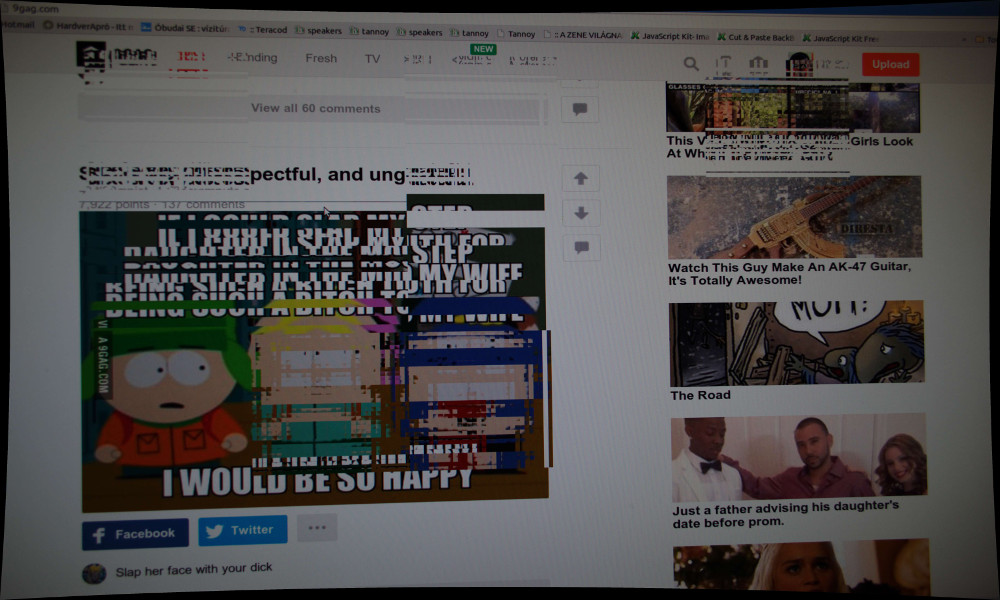Open the HardverApró bookmark

(88, 26)
